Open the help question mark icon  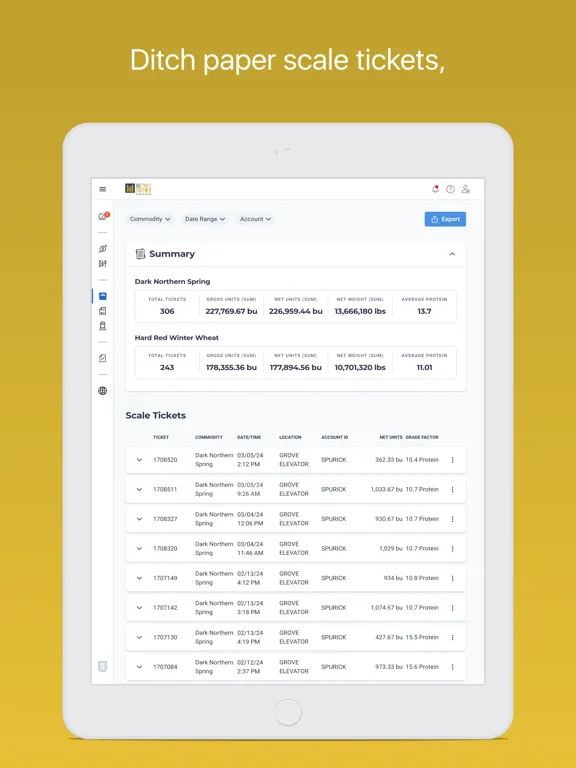click(450, 189)
